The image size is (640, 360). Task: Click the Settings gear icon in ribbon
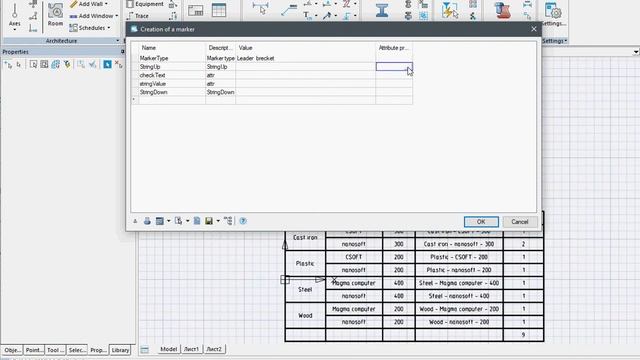tap(553, 11)
